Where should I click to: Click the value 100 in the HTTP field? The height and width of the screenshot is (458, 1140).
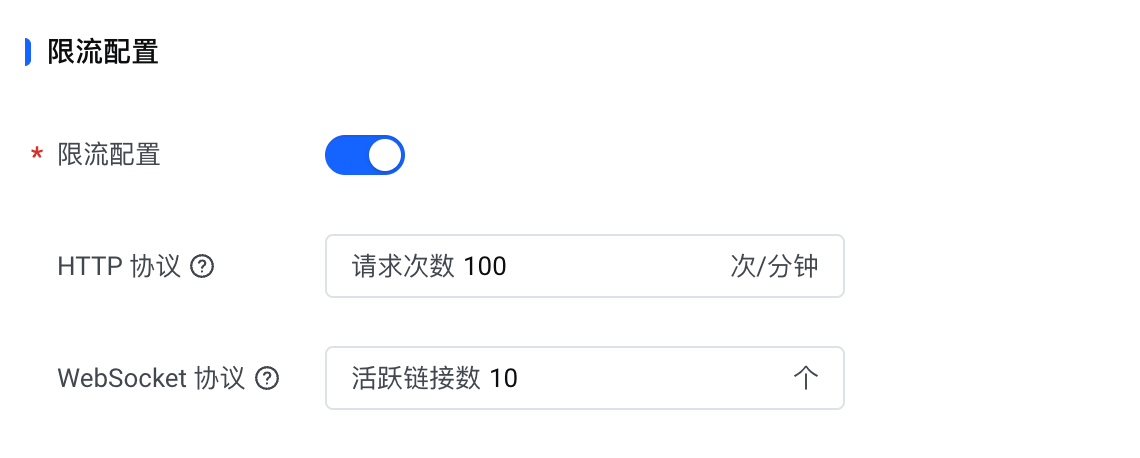485,267
